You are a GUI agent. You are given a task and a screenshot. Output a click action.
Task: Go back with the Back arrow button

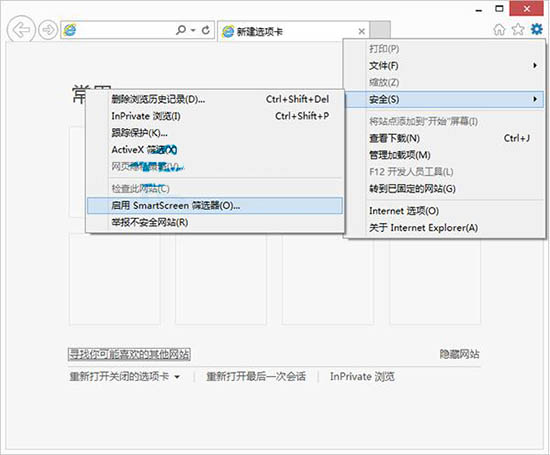(21, 30)
